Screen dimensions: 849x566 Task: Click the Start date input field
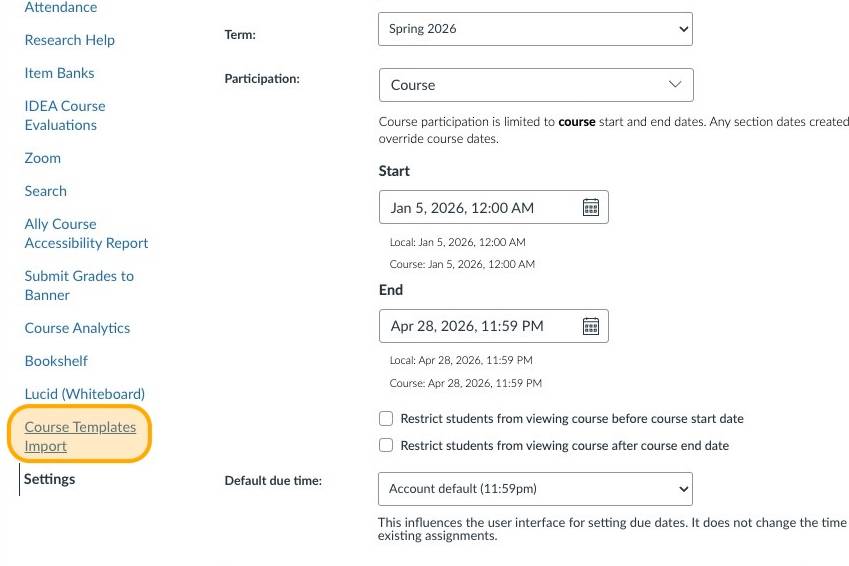coord(494,207)
